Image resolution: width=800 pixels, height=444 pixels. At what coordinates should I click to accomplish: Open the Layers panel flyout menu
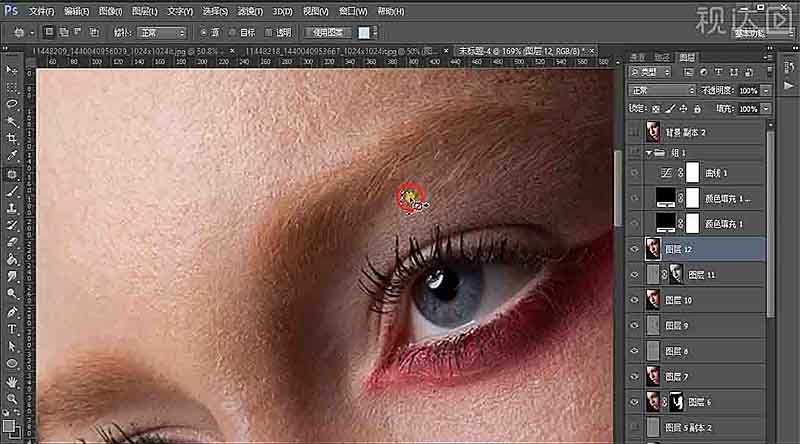pyautogui.click(x=767, y=57)
